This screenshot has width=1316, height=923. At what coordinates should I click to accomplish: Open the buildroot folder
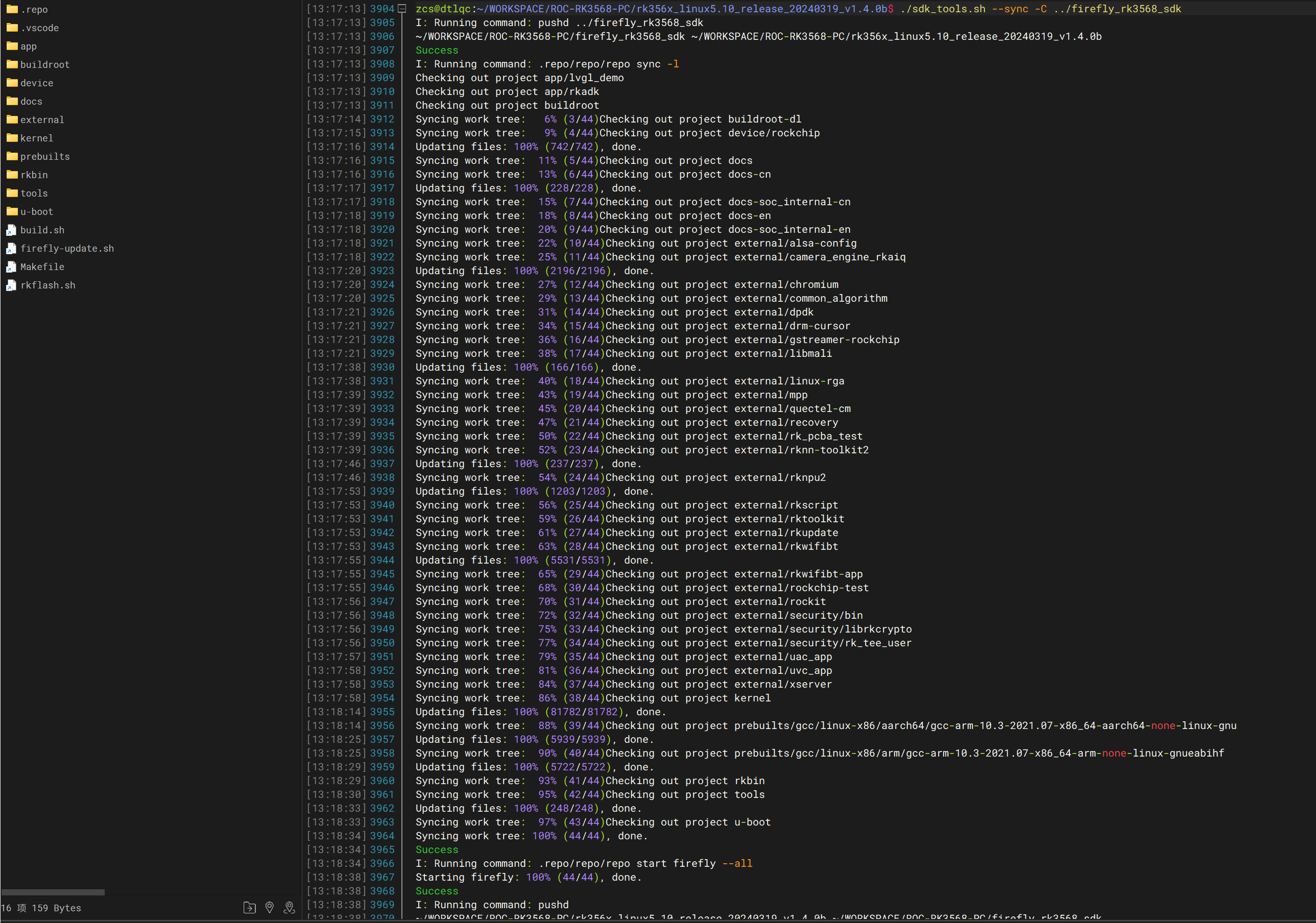point(45,65)
